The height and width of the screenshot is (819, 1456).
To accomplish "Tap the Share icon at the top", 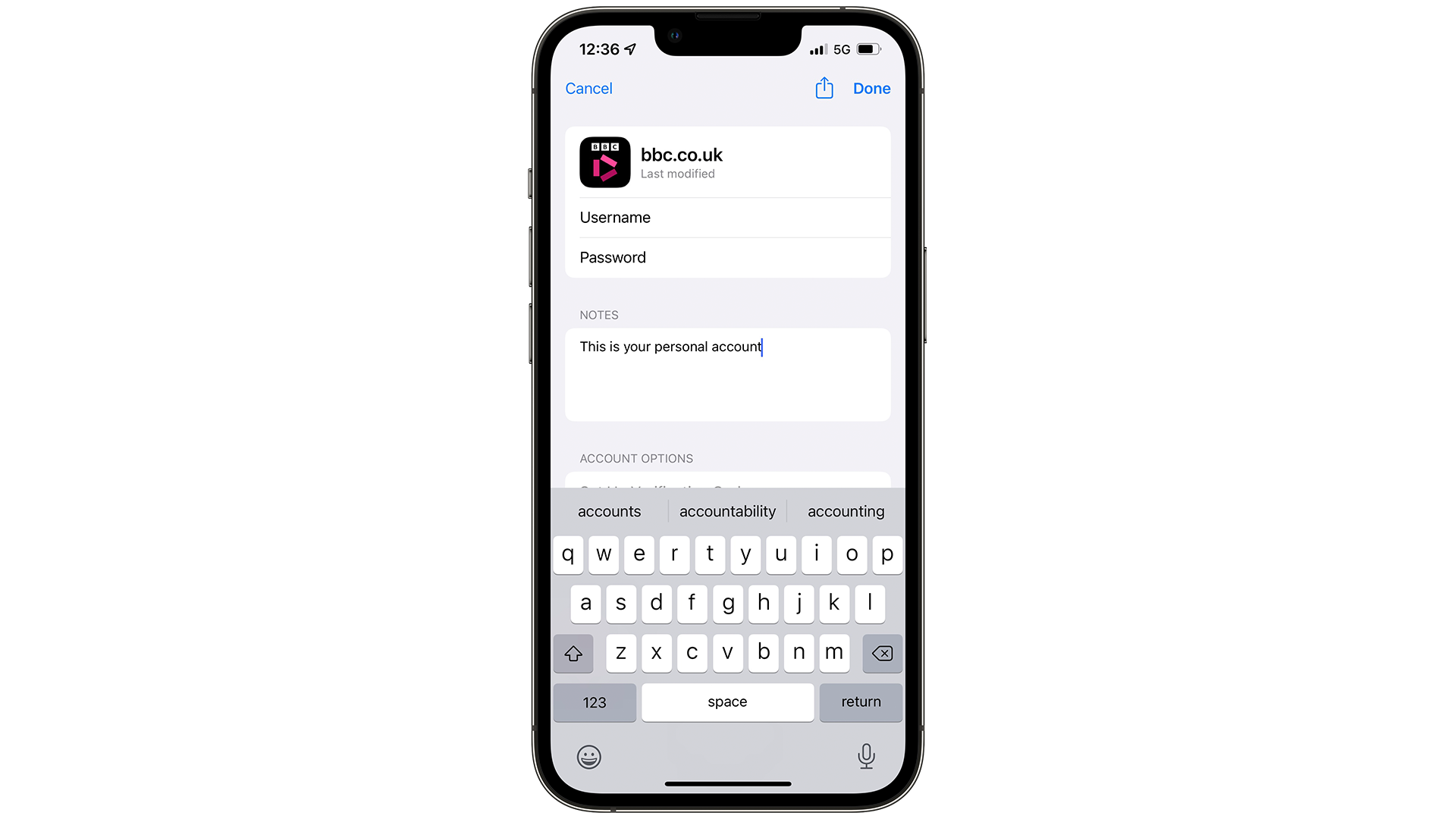I will [824, 88].
